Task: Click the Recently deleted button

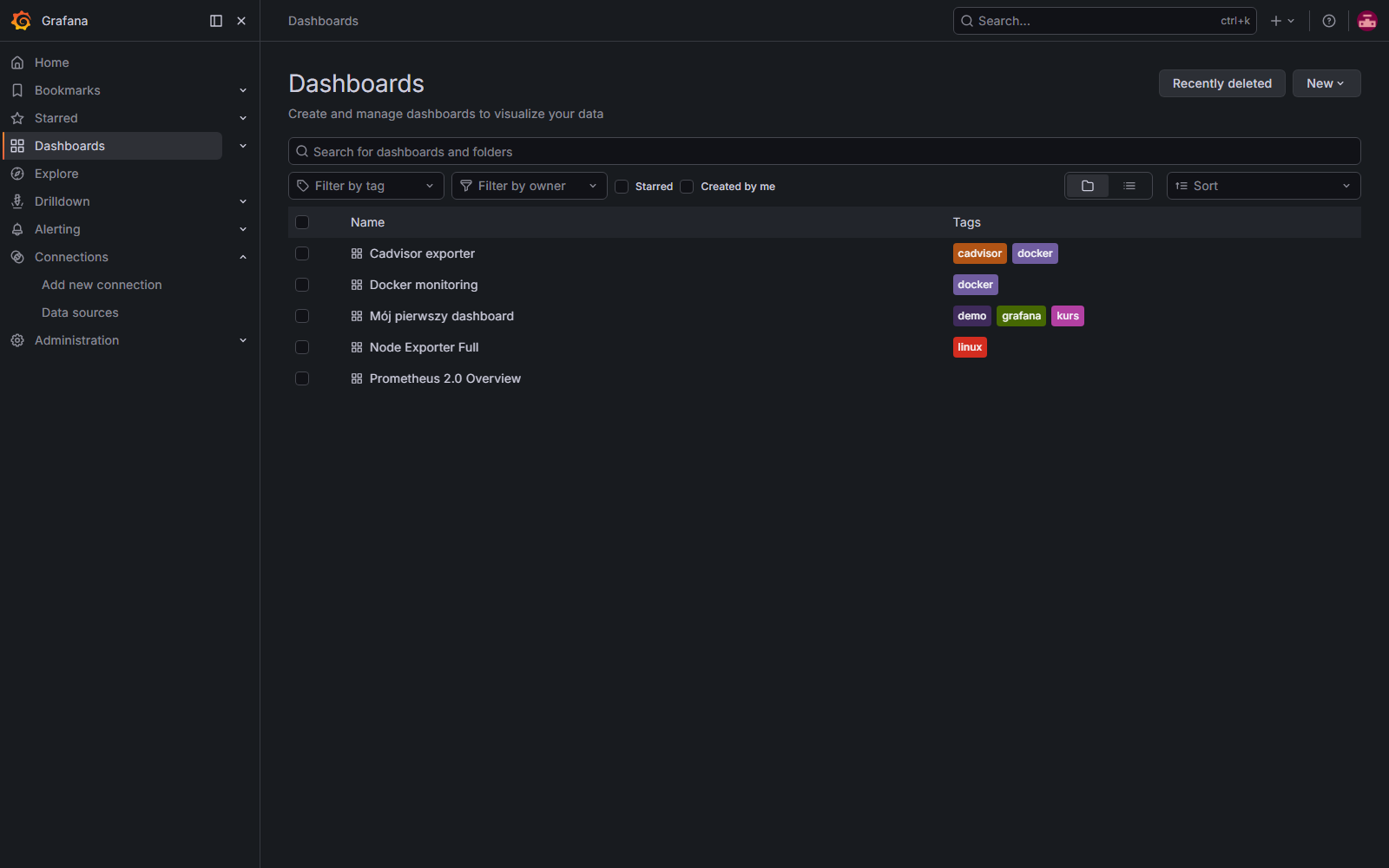Action: (1222, 83)
